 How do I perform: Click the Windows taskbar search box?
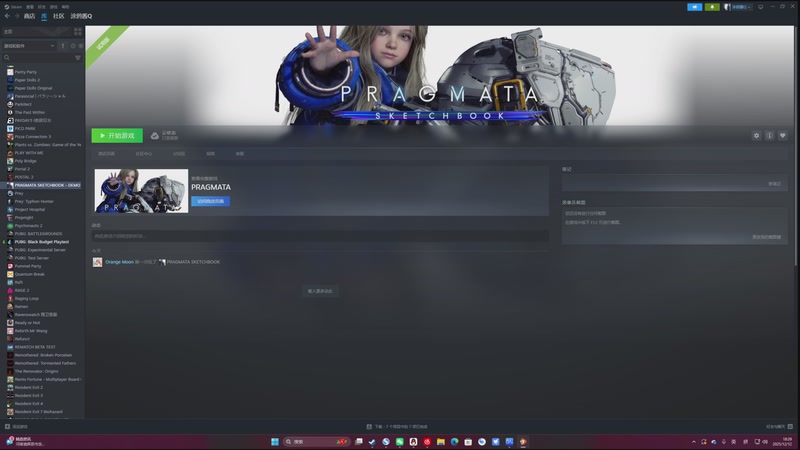click(316, 442)
